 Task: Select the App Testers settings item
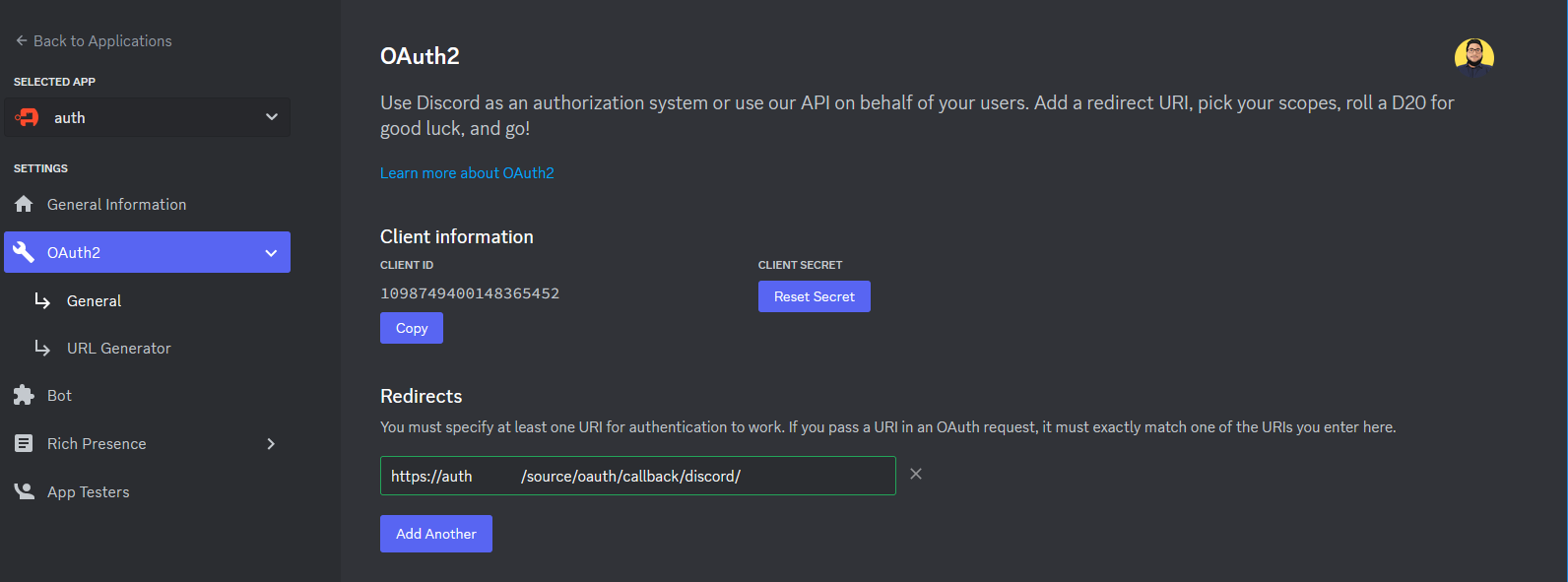pos(89,492)
